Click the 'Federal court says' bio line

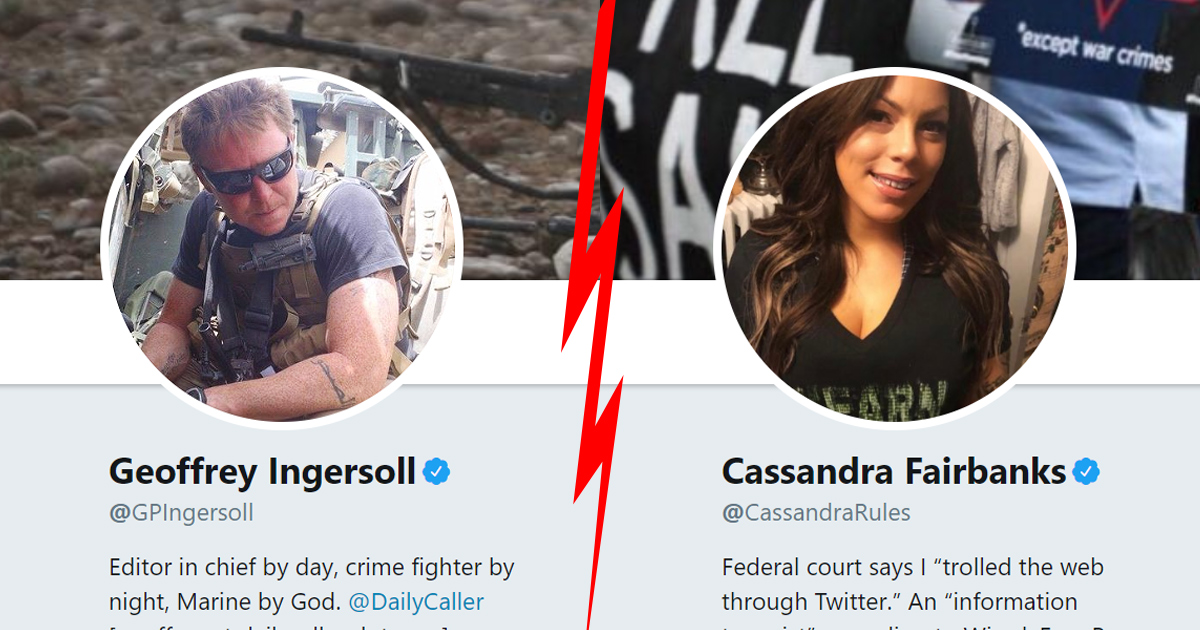pos(912,568)
